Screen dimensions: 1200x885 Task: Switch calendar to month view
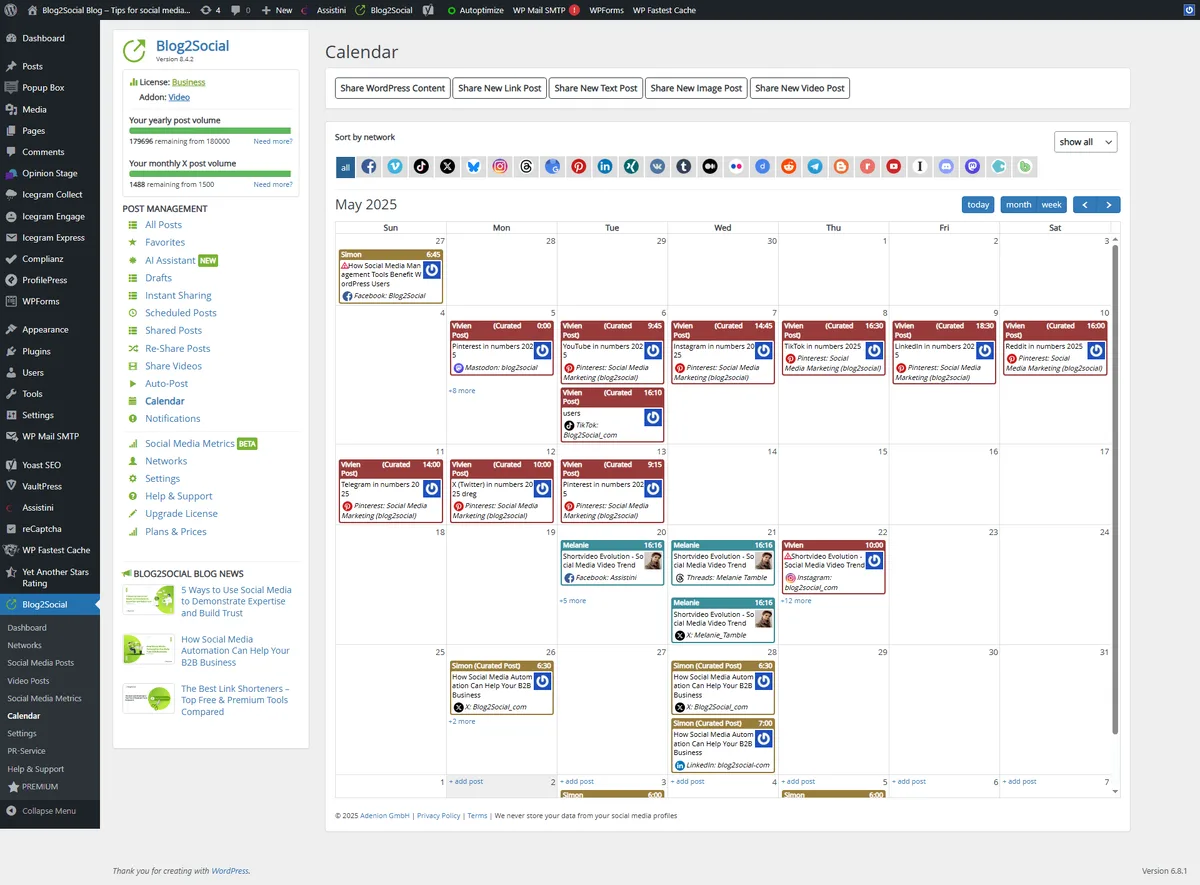1018,204
